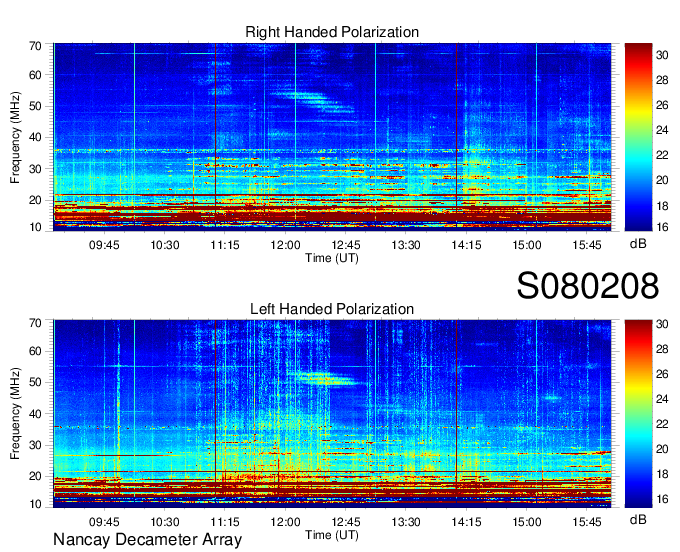Click 15:00 tick under Left Handed plot
The image size is (680, 552).
(x=526, y=522)
